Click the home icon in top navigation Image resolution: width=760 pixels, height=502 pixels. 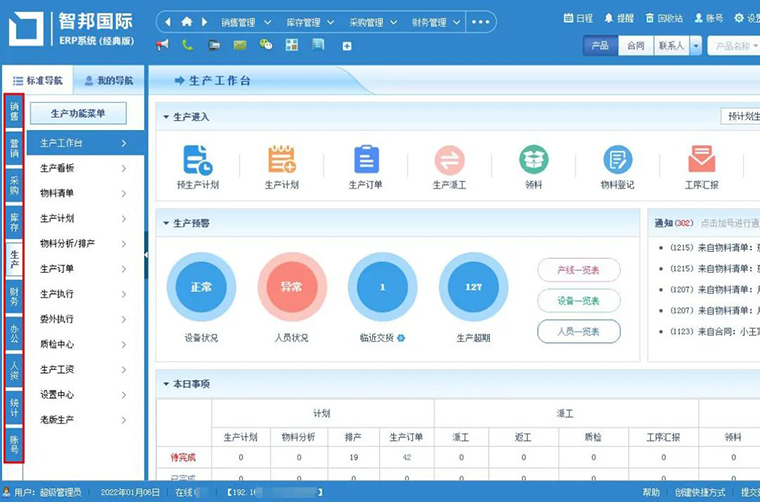[x=187, y=22]
